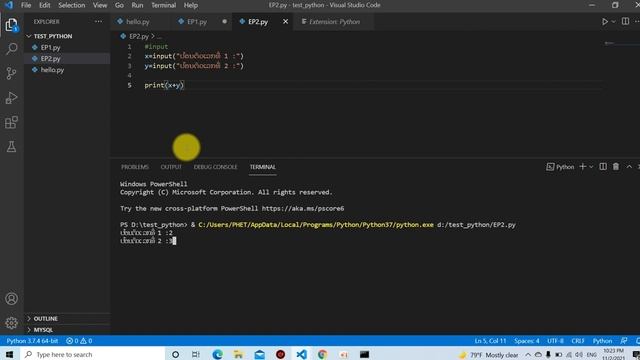Viewport: 640px width, 360px height.
Task: Open the new terminal launch profile dropdown
Action: pos(591,167)
